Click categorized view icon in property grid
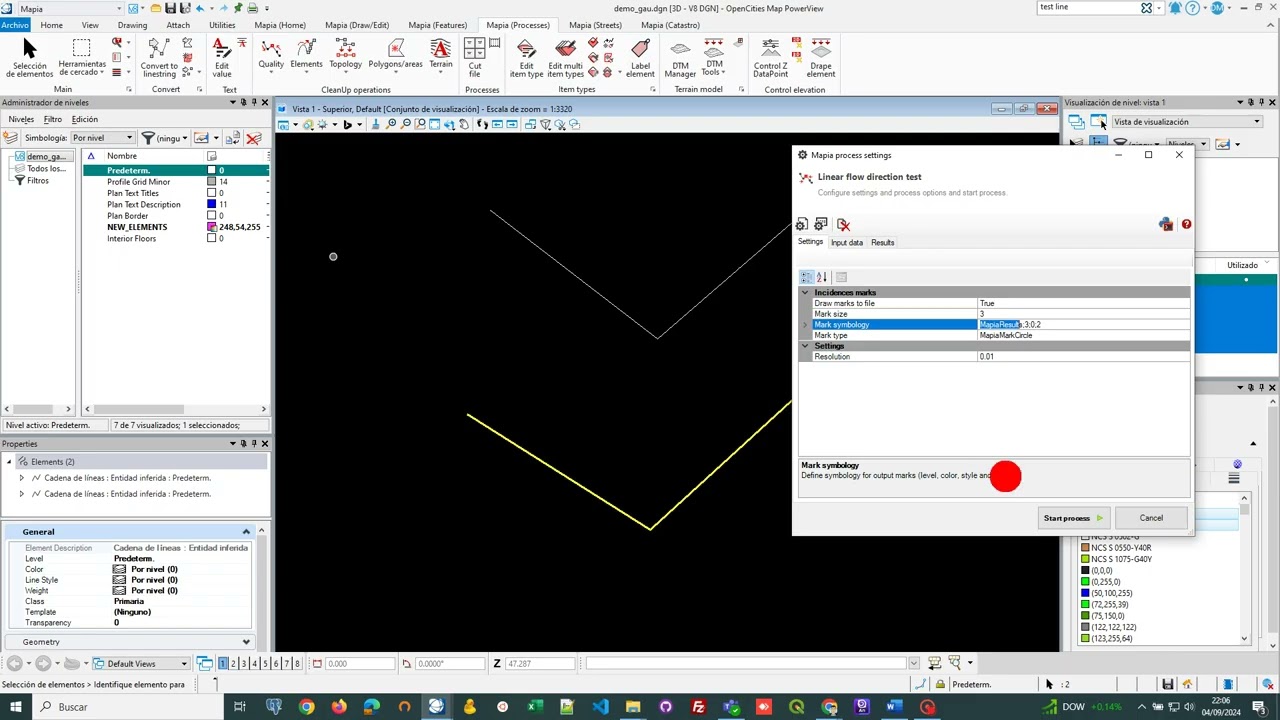This screenshot has height=720, width=1280. pyautogui.click(x=806, y=277)
